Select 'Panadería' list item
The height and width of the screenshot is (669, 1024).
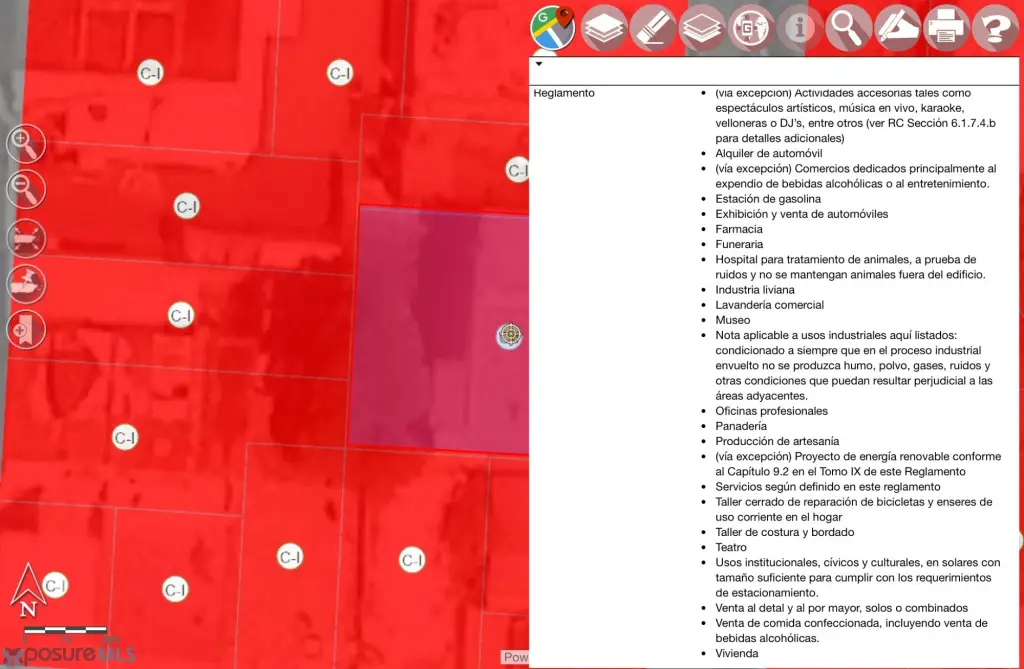[x=741, y=425]
